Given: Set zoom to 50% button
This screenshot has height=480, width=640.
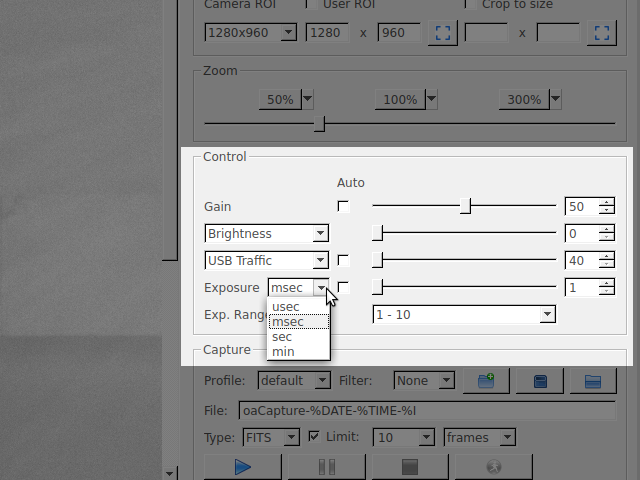Looking at the screenshot, I should (280, 99).
